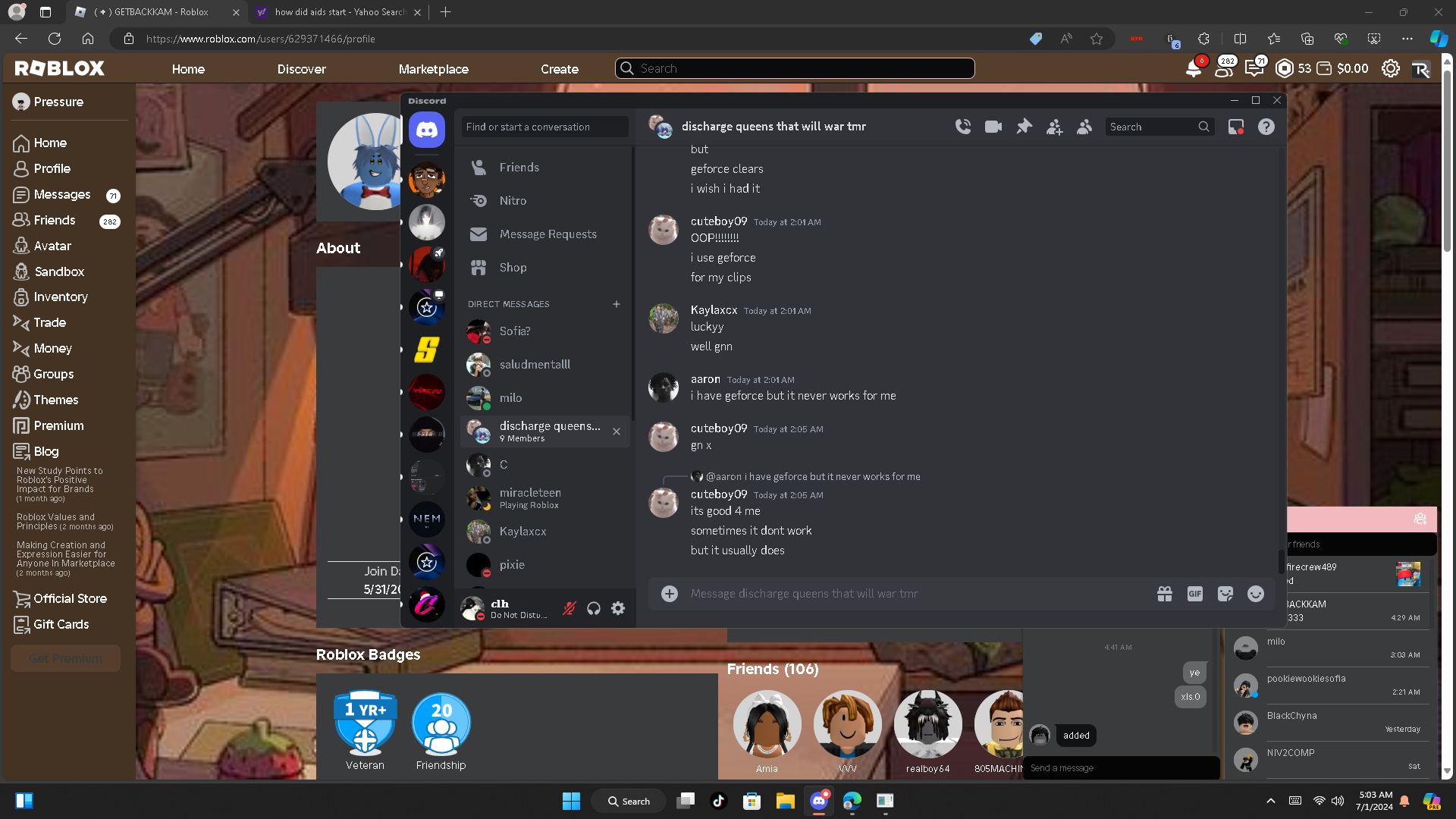Toggle deafen headphones in Discord user panel

[594, 608]
